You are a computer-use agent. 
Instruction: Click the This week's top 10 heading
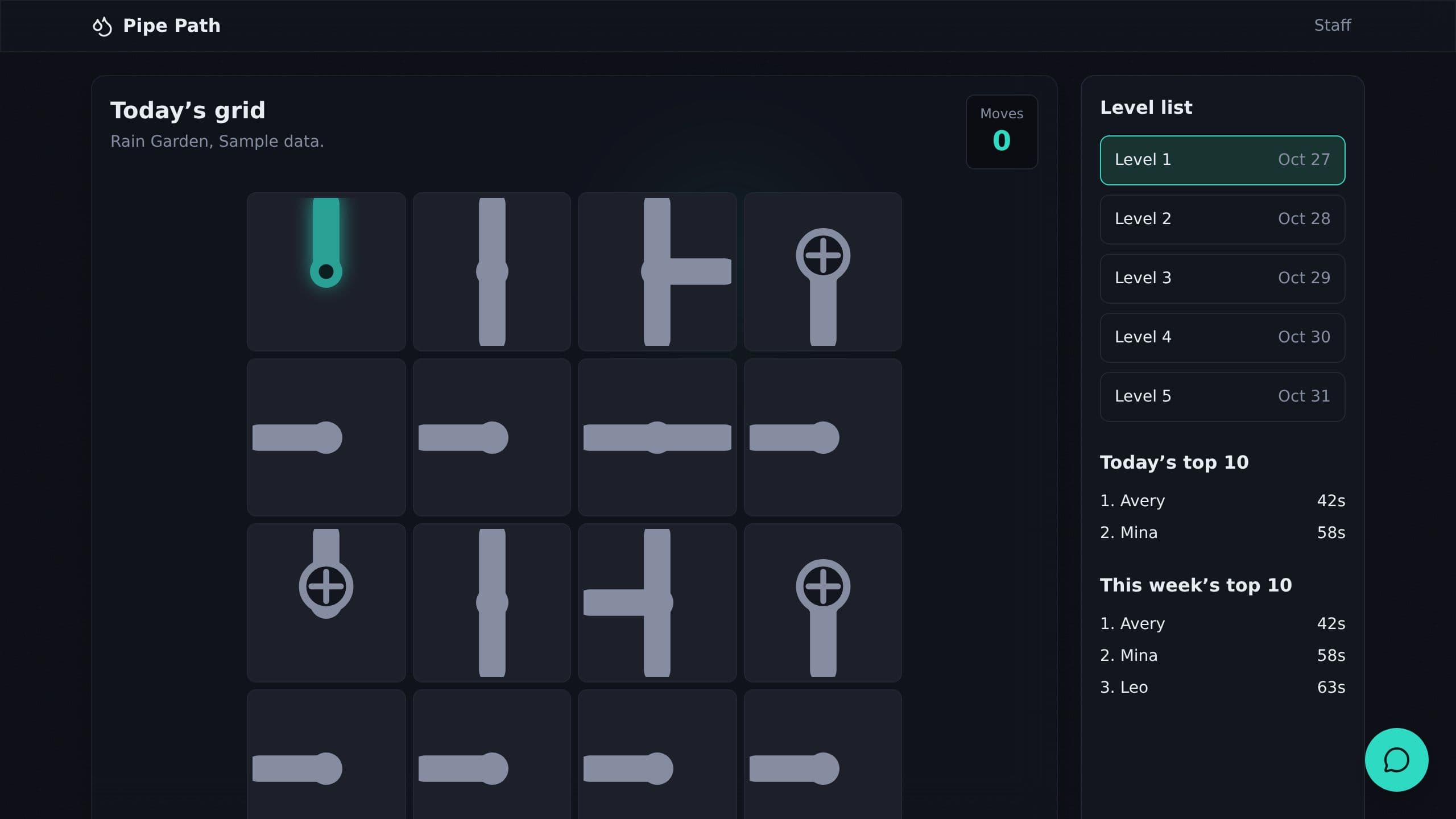pyautogui.click(x=1196, y=585)
